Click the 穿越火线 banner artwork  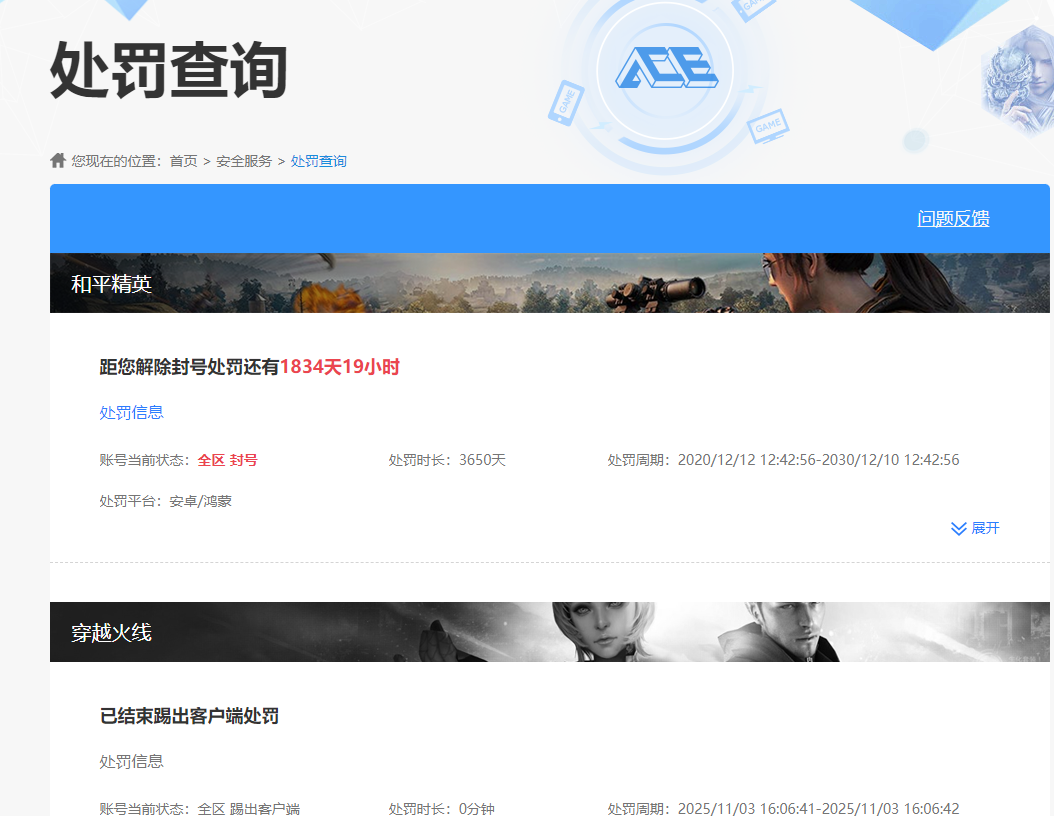550,631
